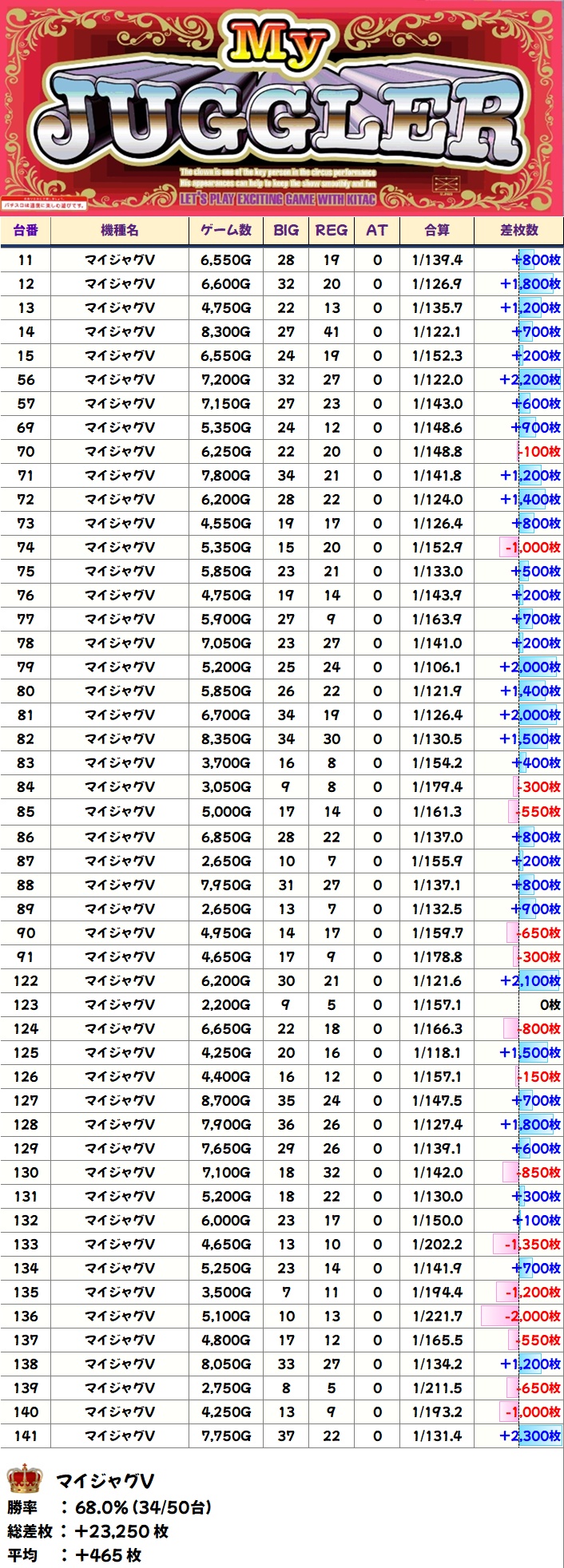Click the -2,000枚 bar for machine 136
This screenshot has width=564, height=1568.
(523, 1316)
